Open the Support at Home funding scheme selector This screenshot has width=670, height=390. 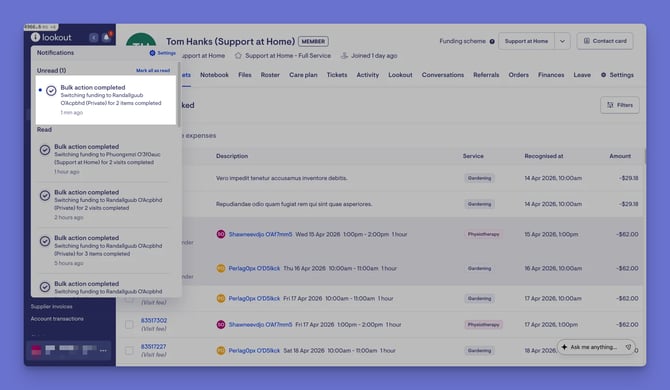[x=526, y=41]
